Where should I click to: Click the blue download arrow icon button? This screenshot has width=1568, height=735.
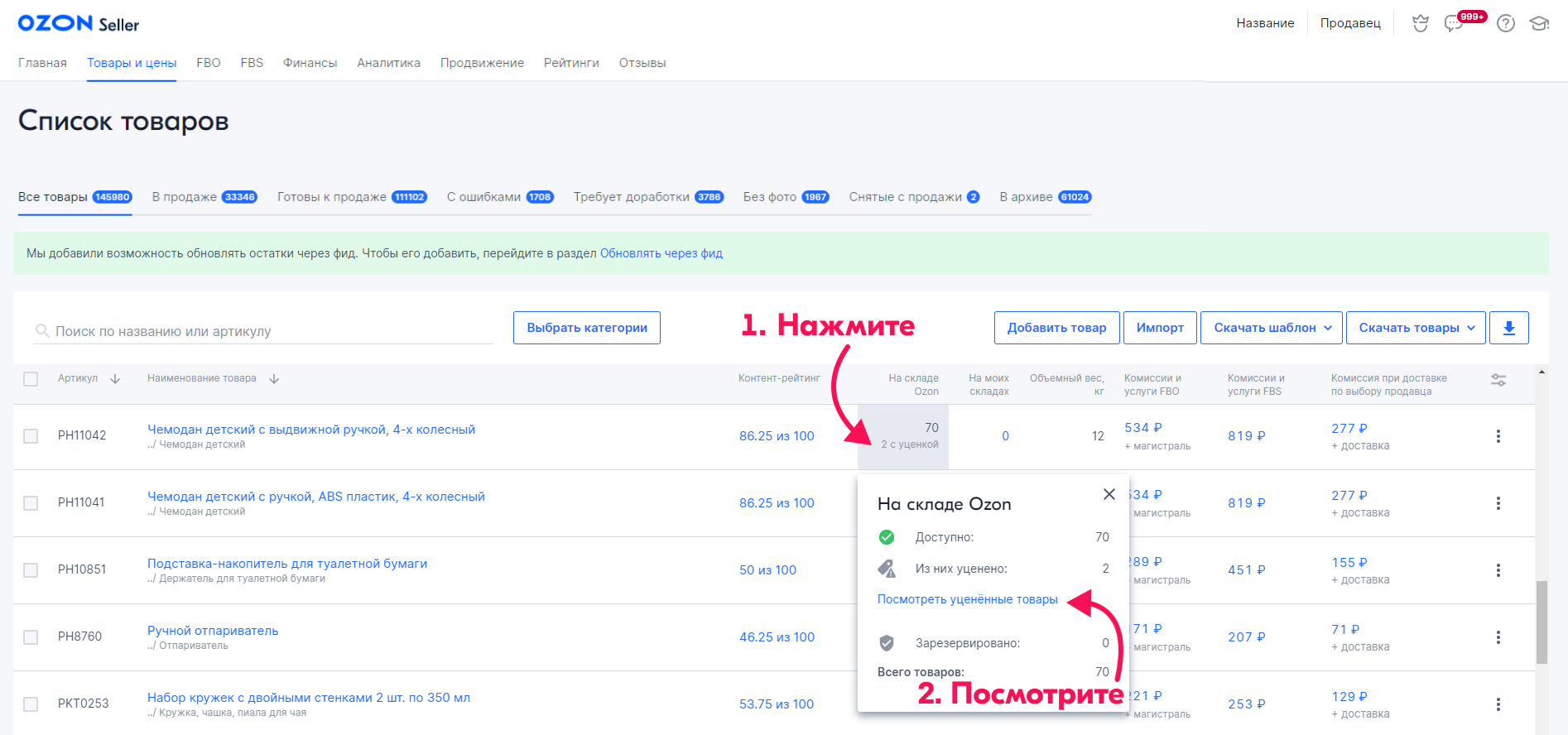1508,328
